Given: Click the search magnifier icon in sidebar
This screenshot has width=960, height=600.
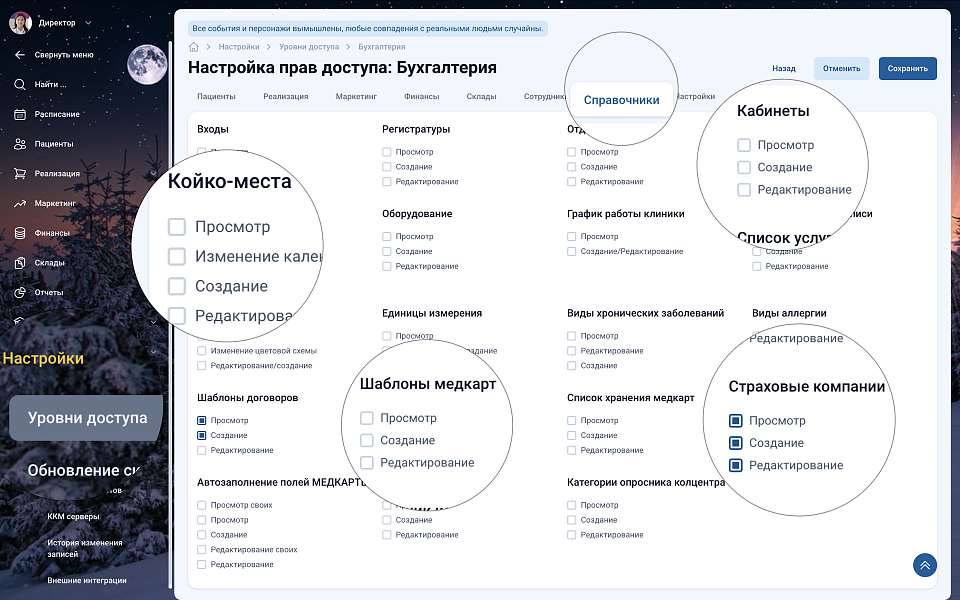Looking at the screenshot, I should tap(20, 84).
